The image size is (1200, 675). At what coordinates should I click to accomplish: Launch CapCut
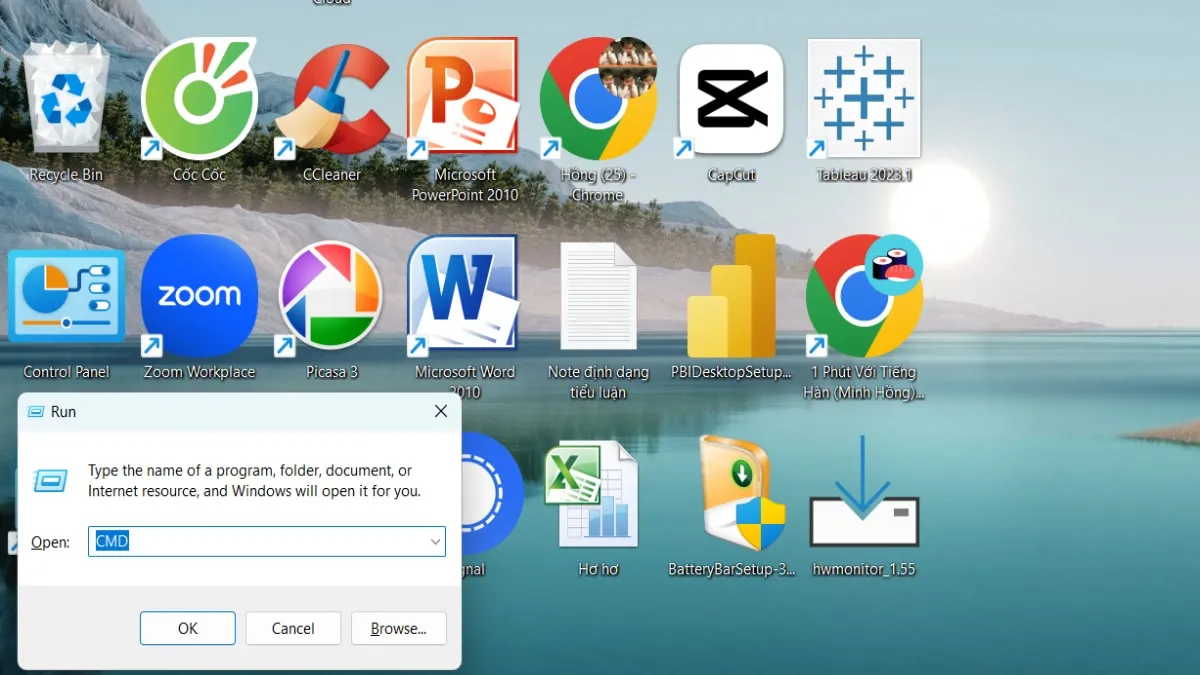point(730,97)
